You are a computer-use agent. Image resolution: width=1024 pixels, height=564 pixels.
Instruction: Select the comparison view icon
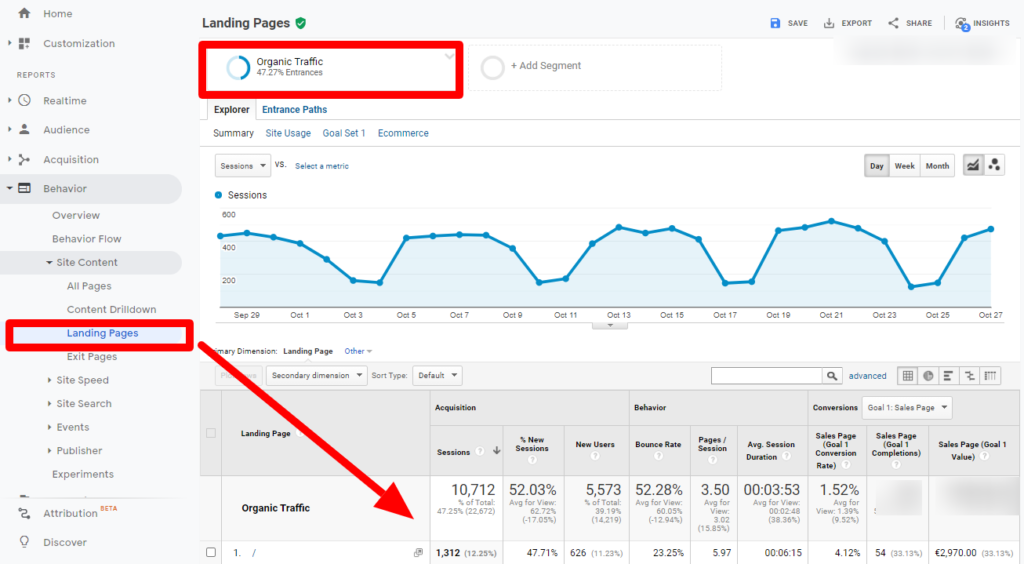tap(970, 375)
